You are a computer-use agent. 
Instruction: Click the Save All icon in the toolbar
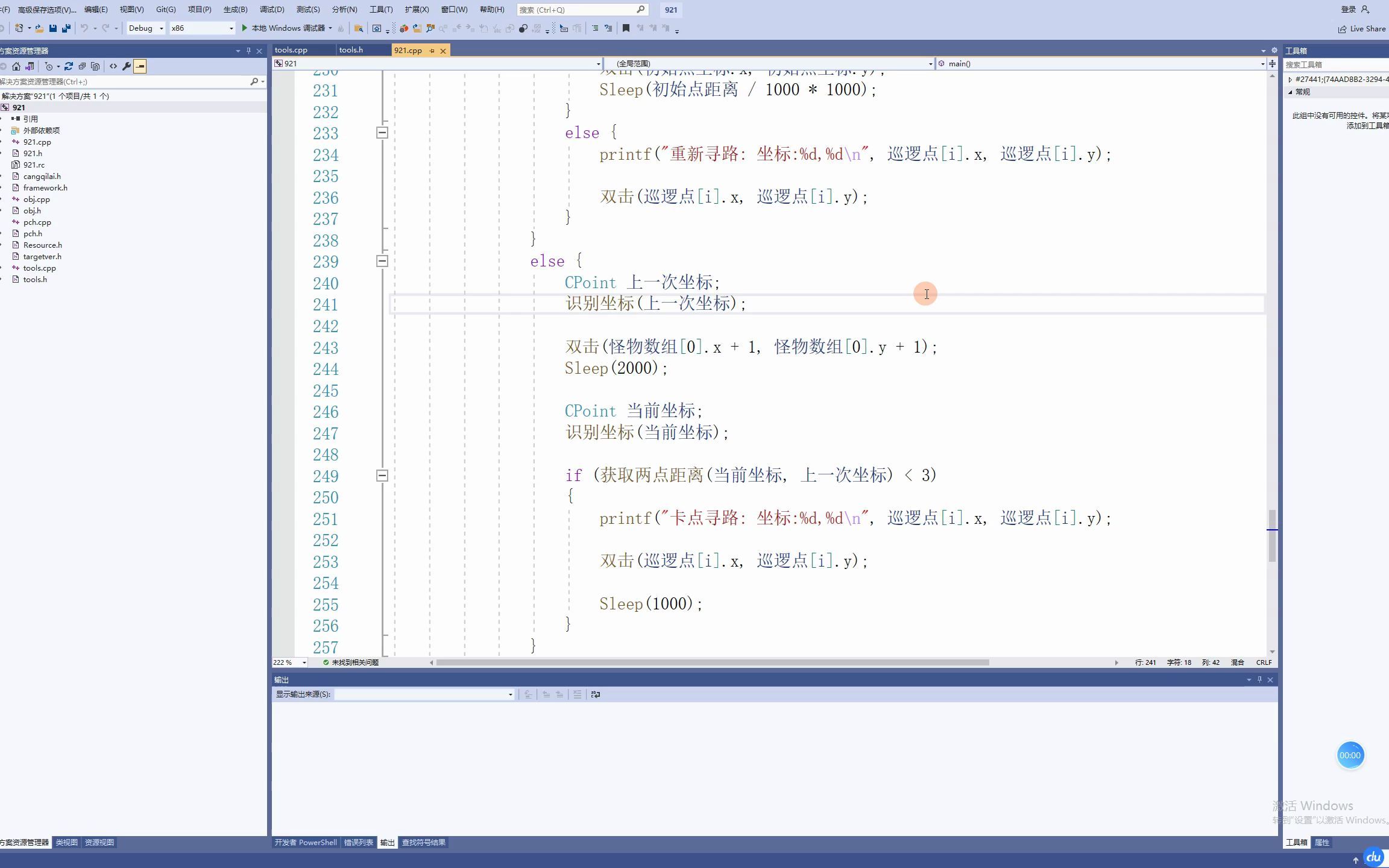coord(66,28)
